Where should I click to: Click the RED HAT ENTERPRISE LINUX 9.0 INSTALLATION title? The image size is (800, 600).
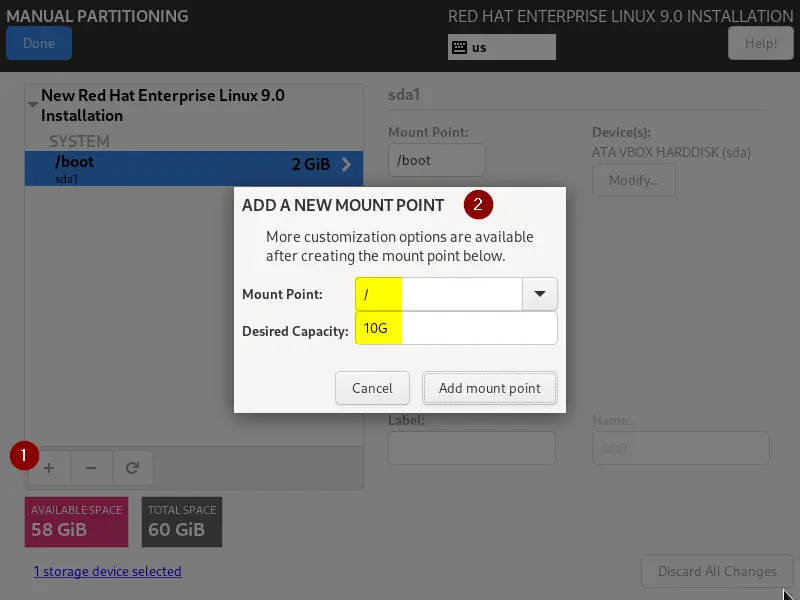(620, 16)
